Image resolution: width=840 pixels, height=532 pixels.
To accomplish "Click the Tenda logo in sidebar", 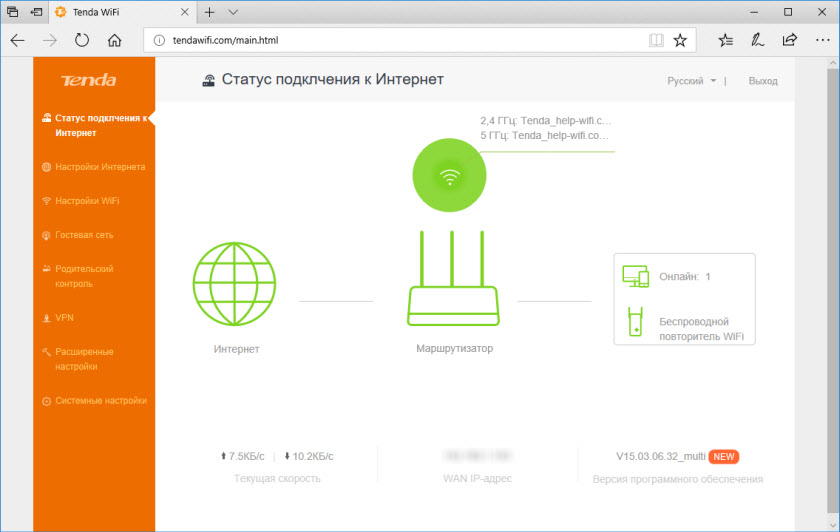I will (89, 80).
